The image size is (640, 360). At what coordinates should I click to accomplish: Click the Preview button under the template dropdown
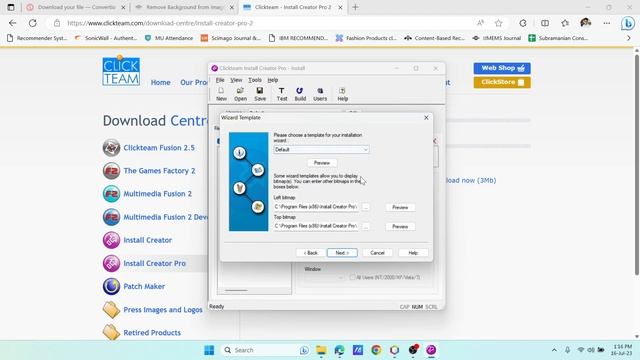[322, 163]
